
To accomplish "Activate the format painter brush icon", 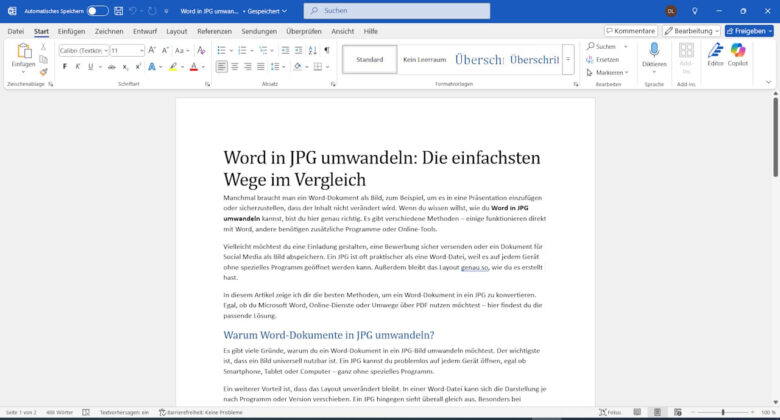I will click(43, 72).
